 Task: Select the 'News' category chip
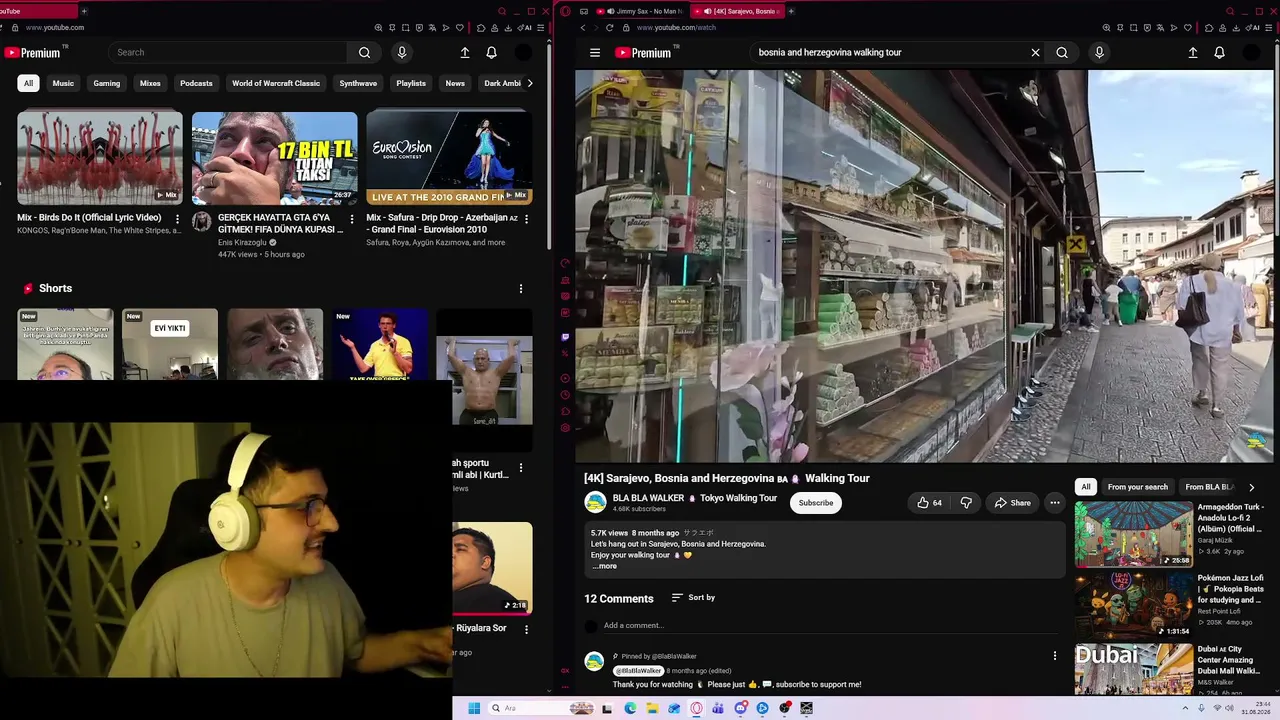coord(455,84)
